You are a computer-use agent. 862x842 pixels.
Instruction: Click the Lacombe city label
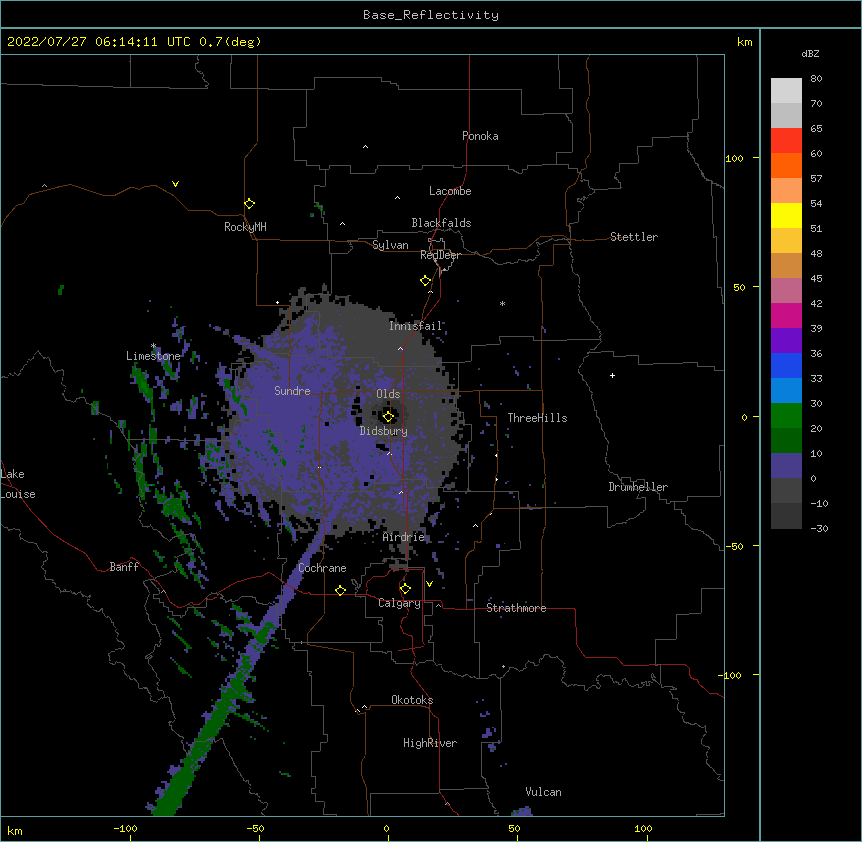(x=450, y=191)
